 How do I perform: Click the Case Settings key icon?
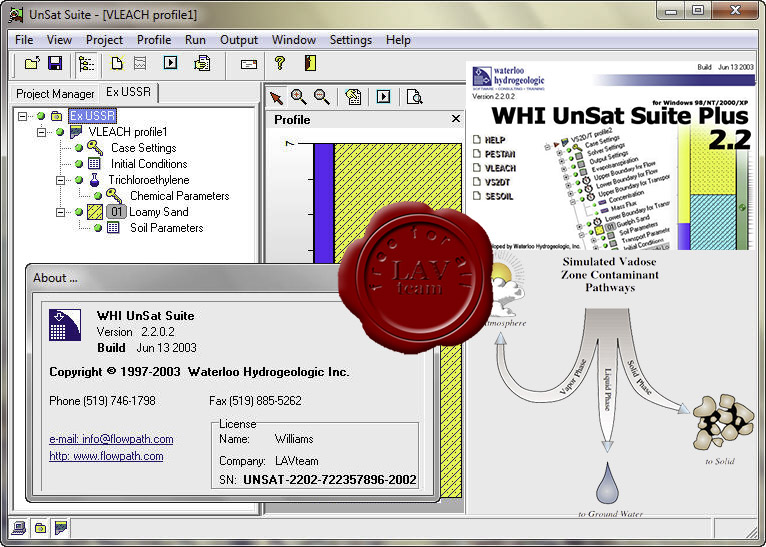[x=95, y=147]
